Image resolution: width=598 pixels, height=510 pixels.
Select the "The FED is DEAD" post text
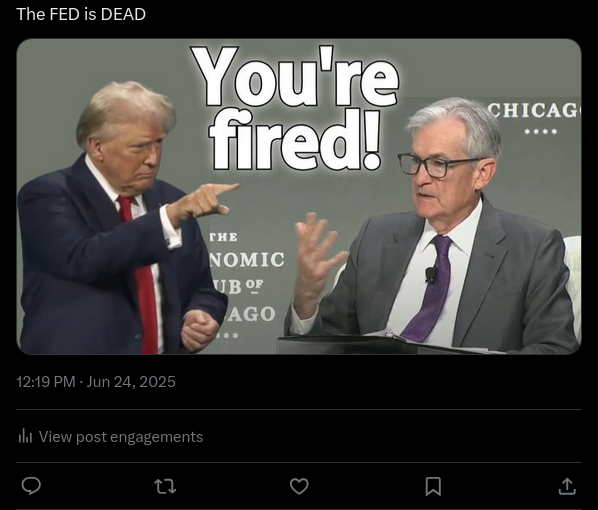pyautogui.click(x=81, y=14)
